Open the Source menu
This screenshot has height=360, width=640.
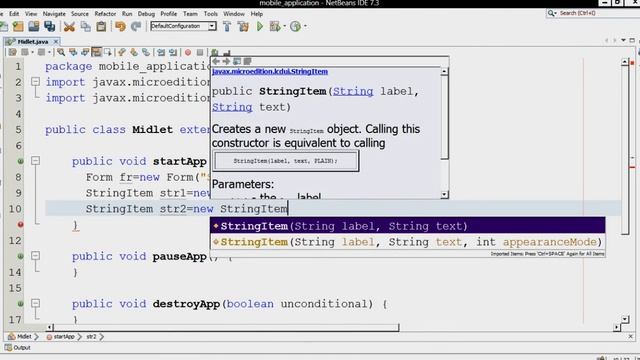click(x=80, y=14)
